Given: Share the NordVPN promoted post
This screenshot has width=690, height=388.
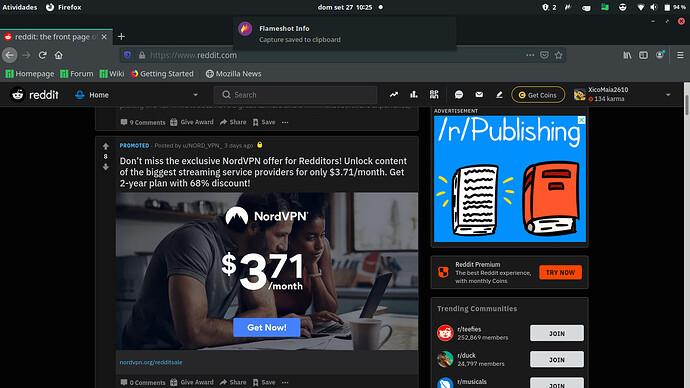Looking at the screenshot, I should (x=233, y=382).
